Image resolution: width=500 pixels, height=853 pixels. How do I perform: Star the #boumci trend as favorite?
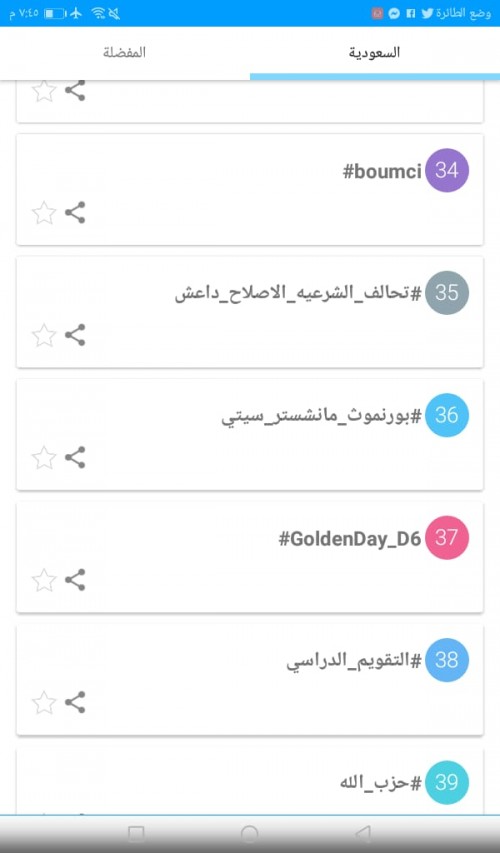(44, 213)
